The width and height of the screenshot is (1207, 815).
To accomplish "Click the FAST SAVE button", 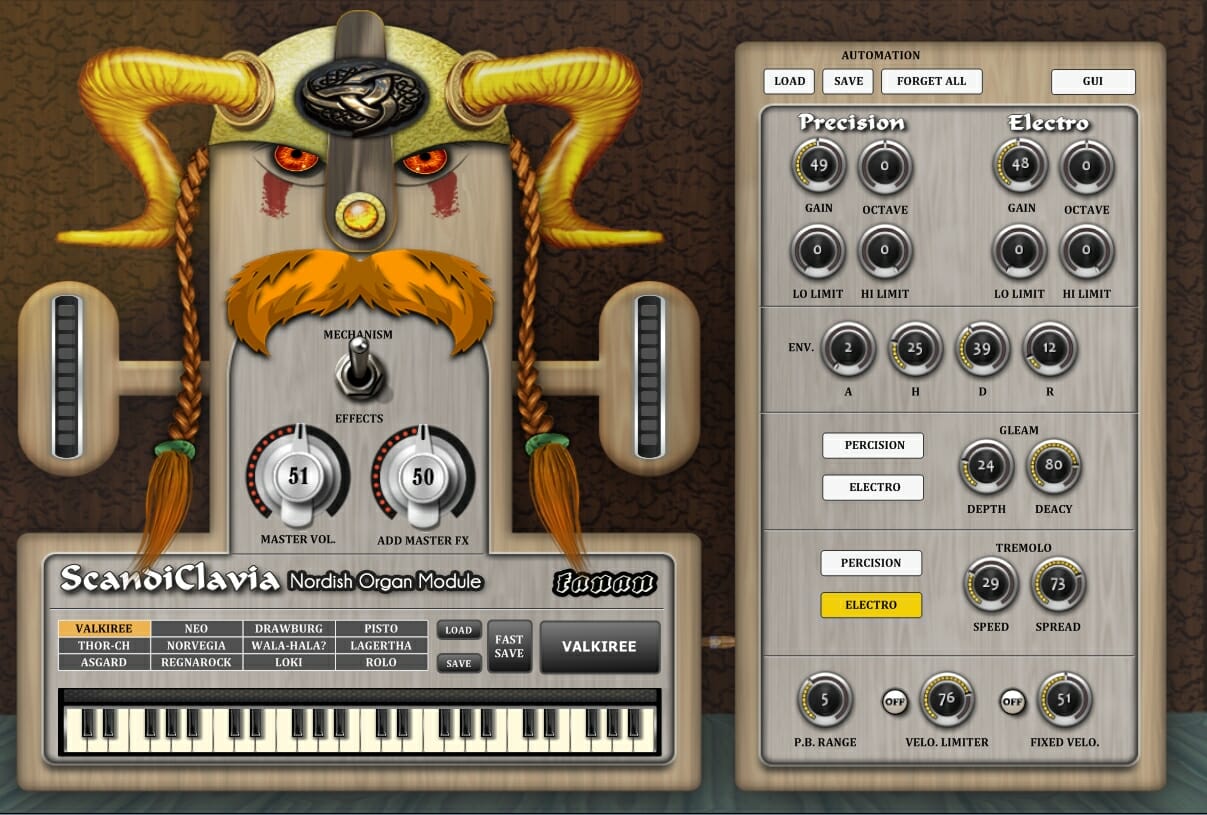I will tap(509, 646).
